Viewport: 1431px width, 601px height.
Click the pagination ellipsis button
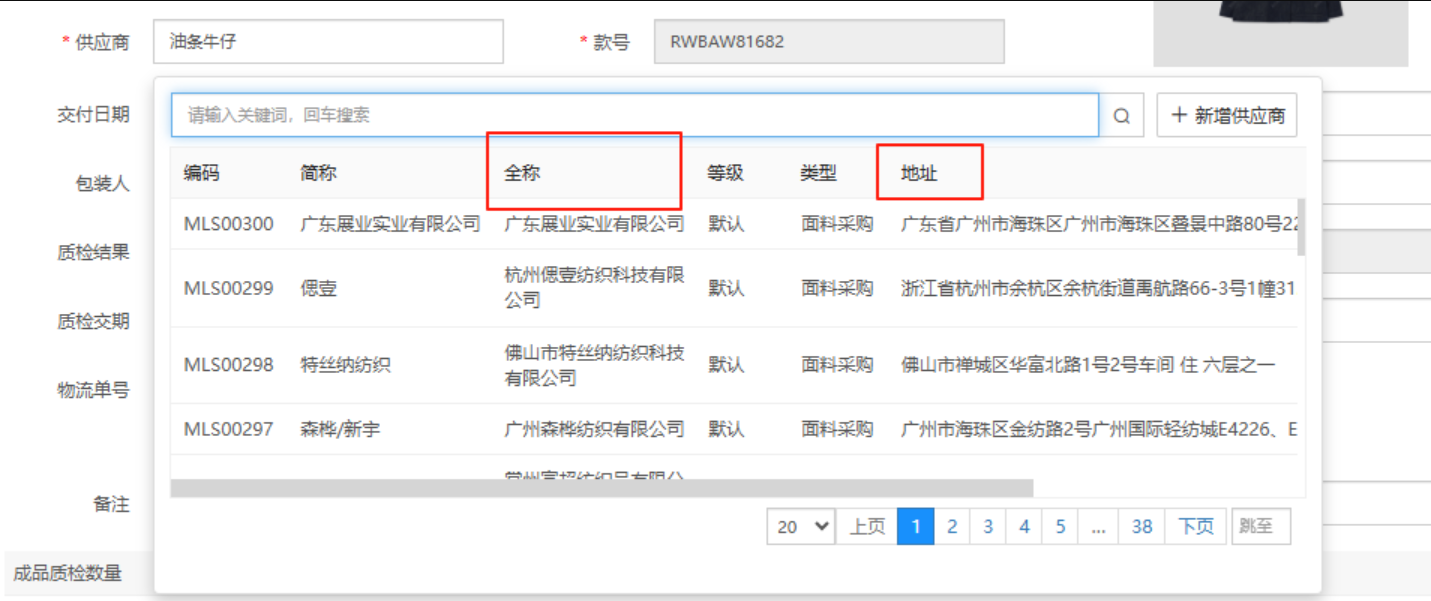pos(1098,526)
